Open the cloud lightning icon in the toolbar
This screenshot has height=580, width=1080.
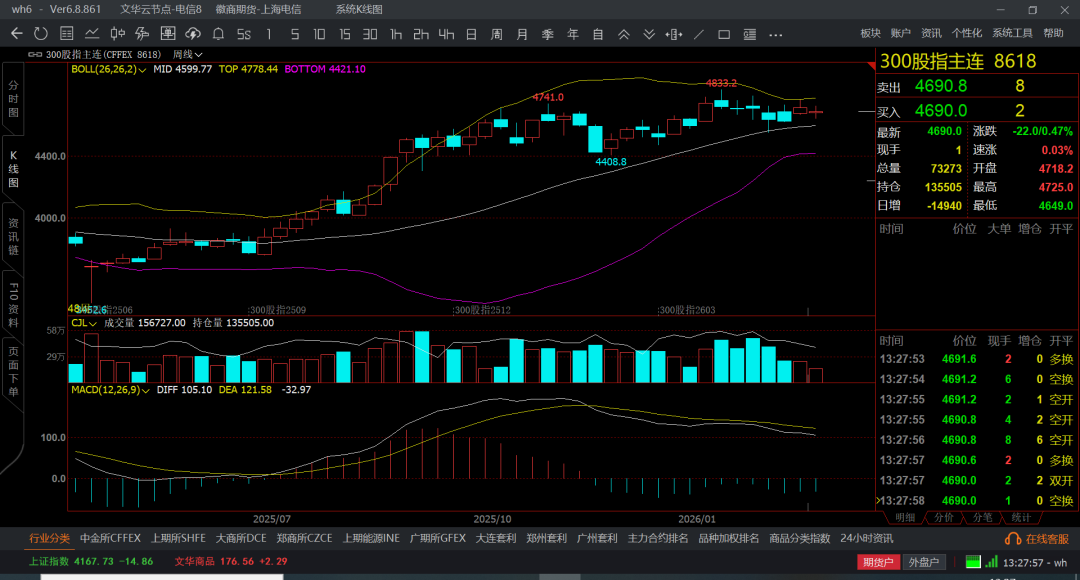(x=194, y=33)
